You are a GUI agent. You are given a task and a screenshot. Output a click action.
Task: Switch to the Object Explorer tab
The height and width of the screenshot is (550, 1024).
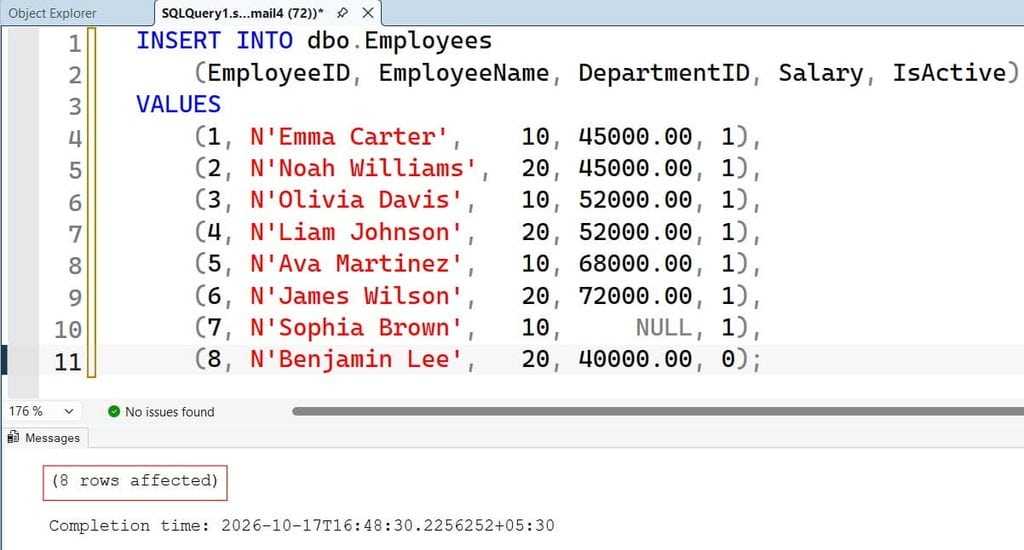(x=52, y=13)
